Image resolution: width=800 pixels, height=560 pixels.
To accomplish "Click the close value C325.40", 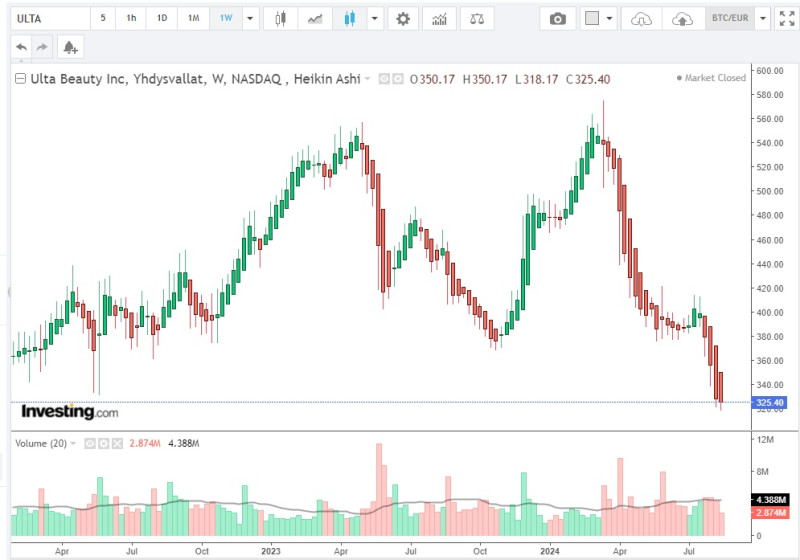I will pos(588,79).
